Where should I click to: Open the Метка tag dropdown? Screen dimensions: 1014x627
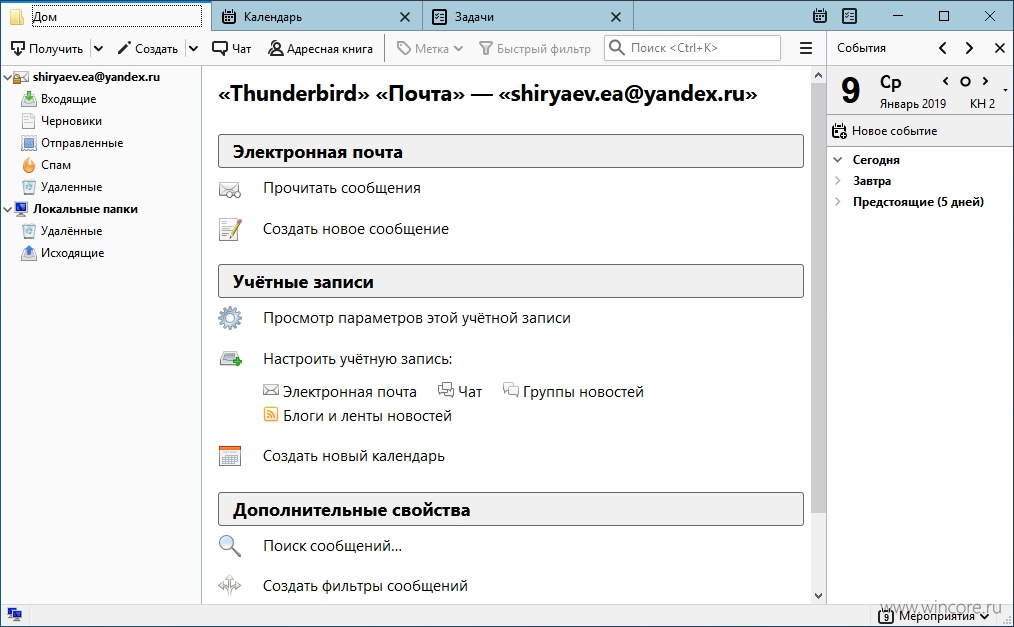pyautogui.click(x=429, y=48)
